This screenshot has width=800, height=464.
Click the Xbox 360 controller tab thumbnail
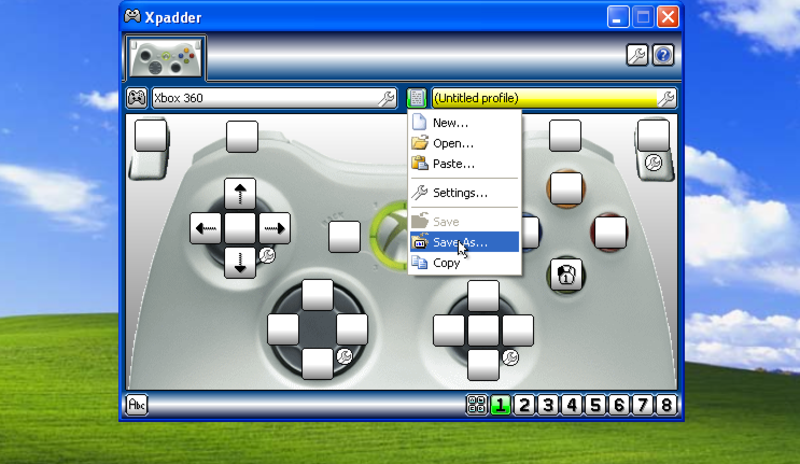(165, 58)
